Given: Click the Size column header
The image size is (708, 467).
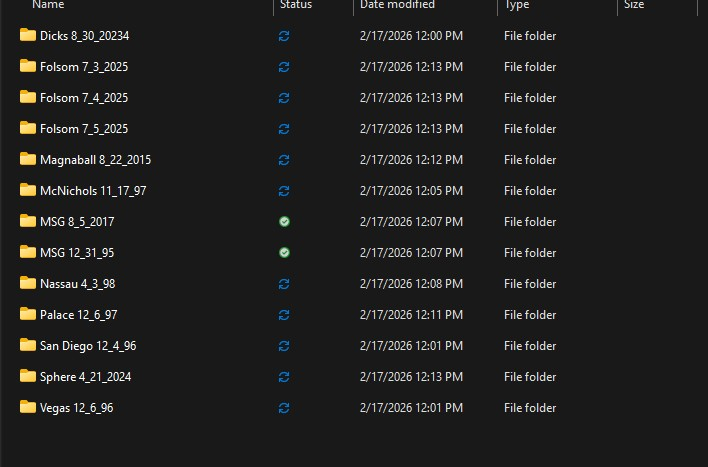Looking at the screenshot, I should coord(634,5).
